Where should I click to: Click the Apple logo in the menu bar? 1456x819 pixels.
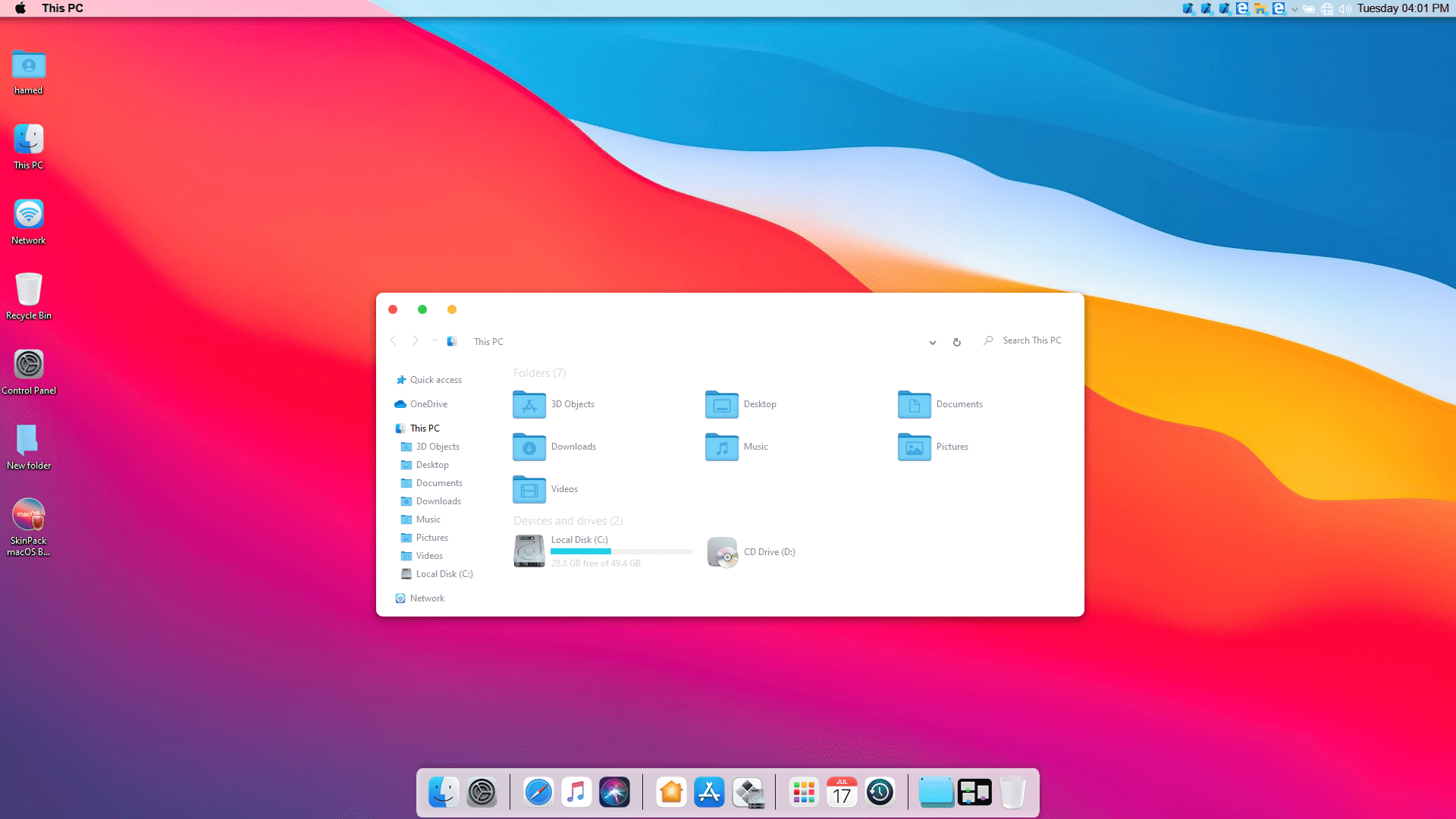pos(20,8)
